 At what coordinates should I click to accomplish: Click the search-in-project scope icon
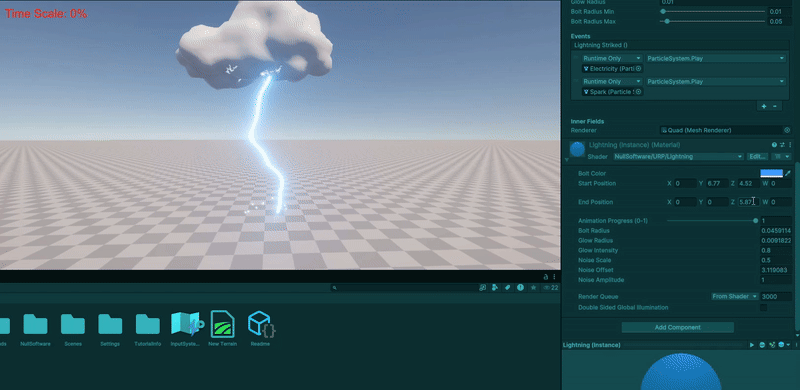[483, 288]
